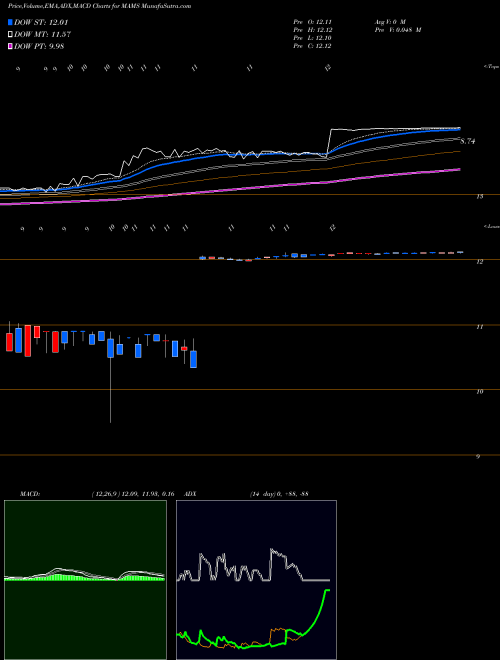Open the MACD indicator panel
This screenshot has height=660, width=500.
tap(85, 580)
